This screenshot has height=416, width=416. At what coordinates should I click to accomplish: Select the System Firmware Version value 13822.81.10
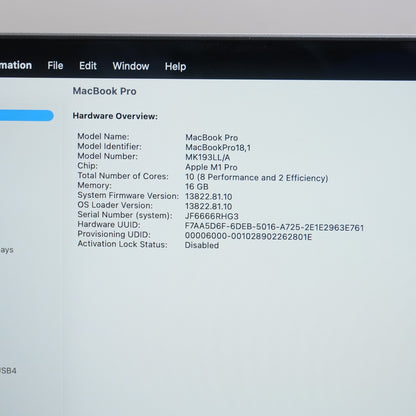pyautogui.click(x=208, y=197)
